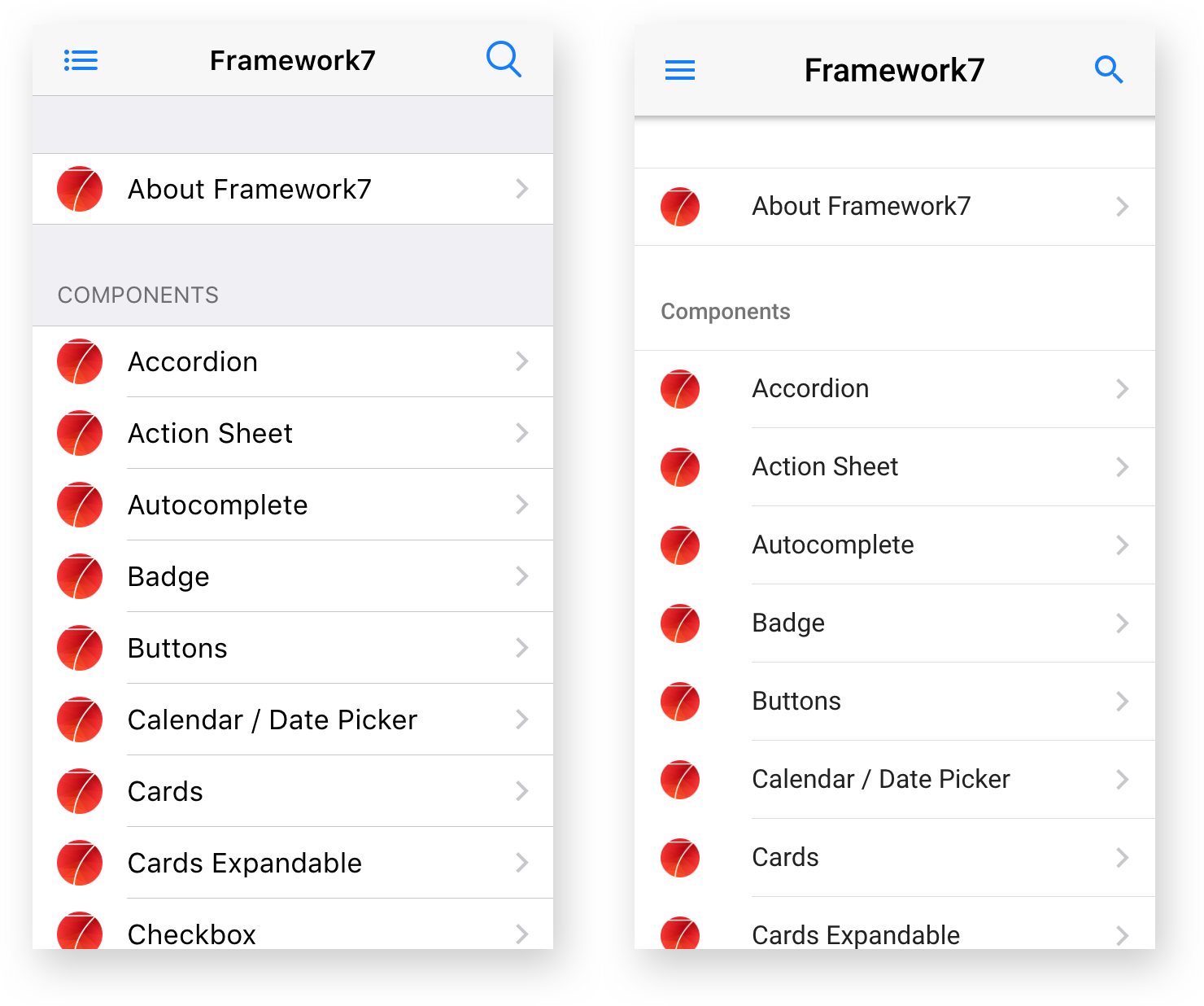Click the Framework7 logo beside About Framework7
The image size is (1204, 1006).
click(79, 189)
